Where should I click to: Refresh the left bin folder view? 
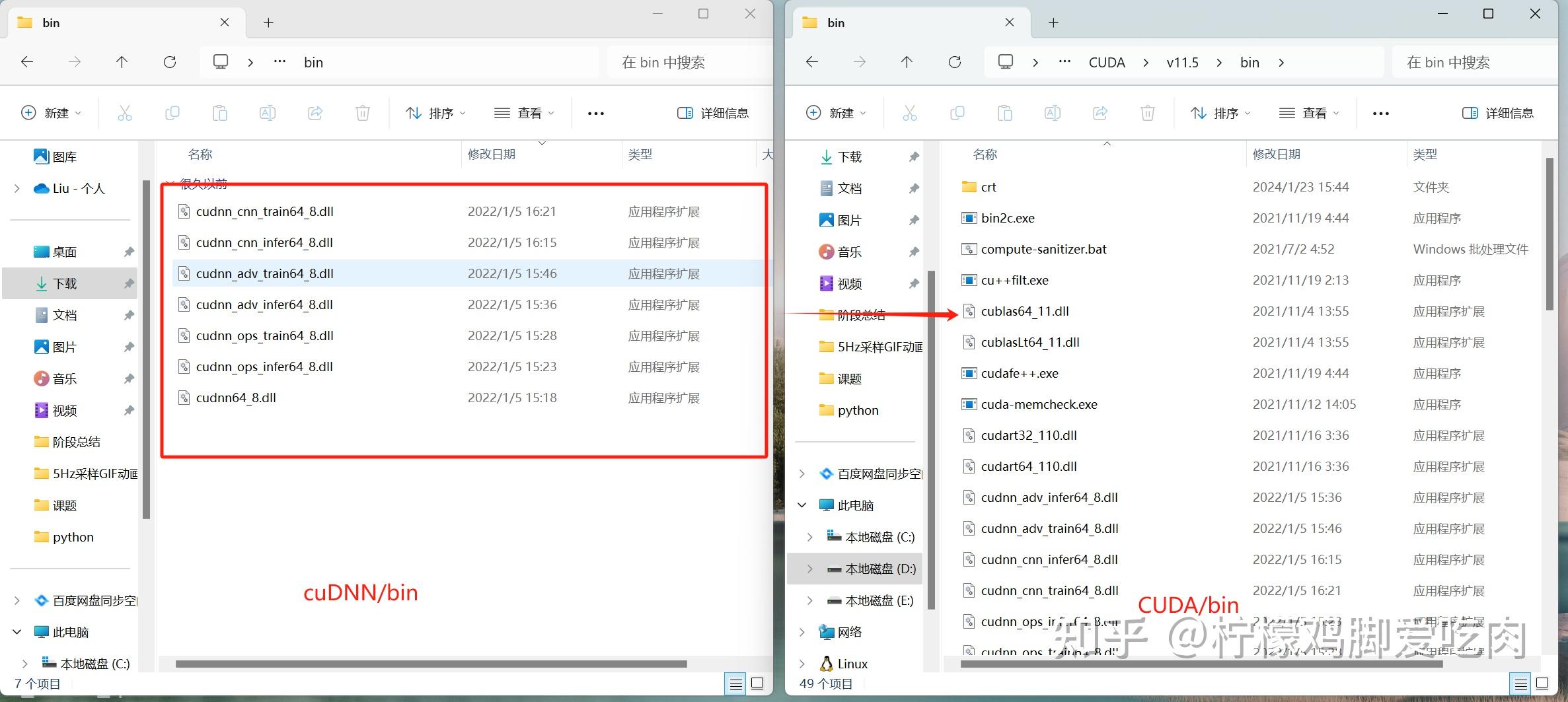click(170, 61)
